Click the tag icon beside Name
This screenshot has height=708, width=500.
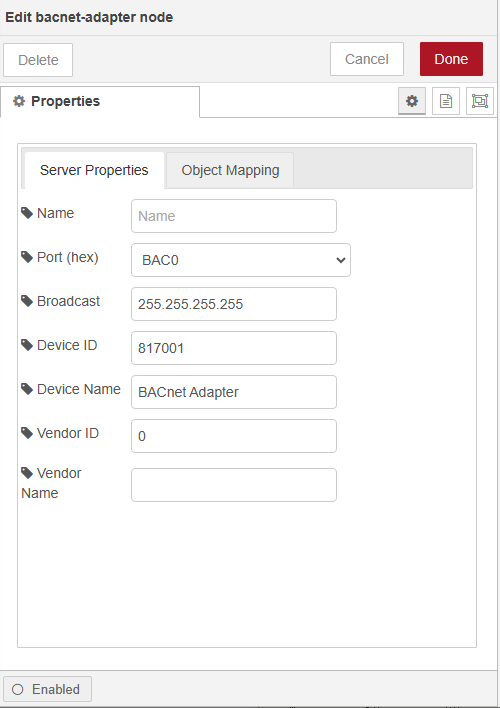27,213
